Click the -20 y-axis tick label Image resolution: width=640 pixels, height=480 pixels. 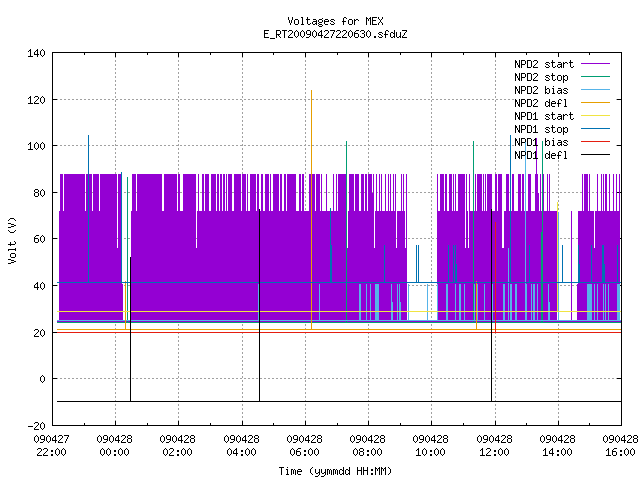36,426
